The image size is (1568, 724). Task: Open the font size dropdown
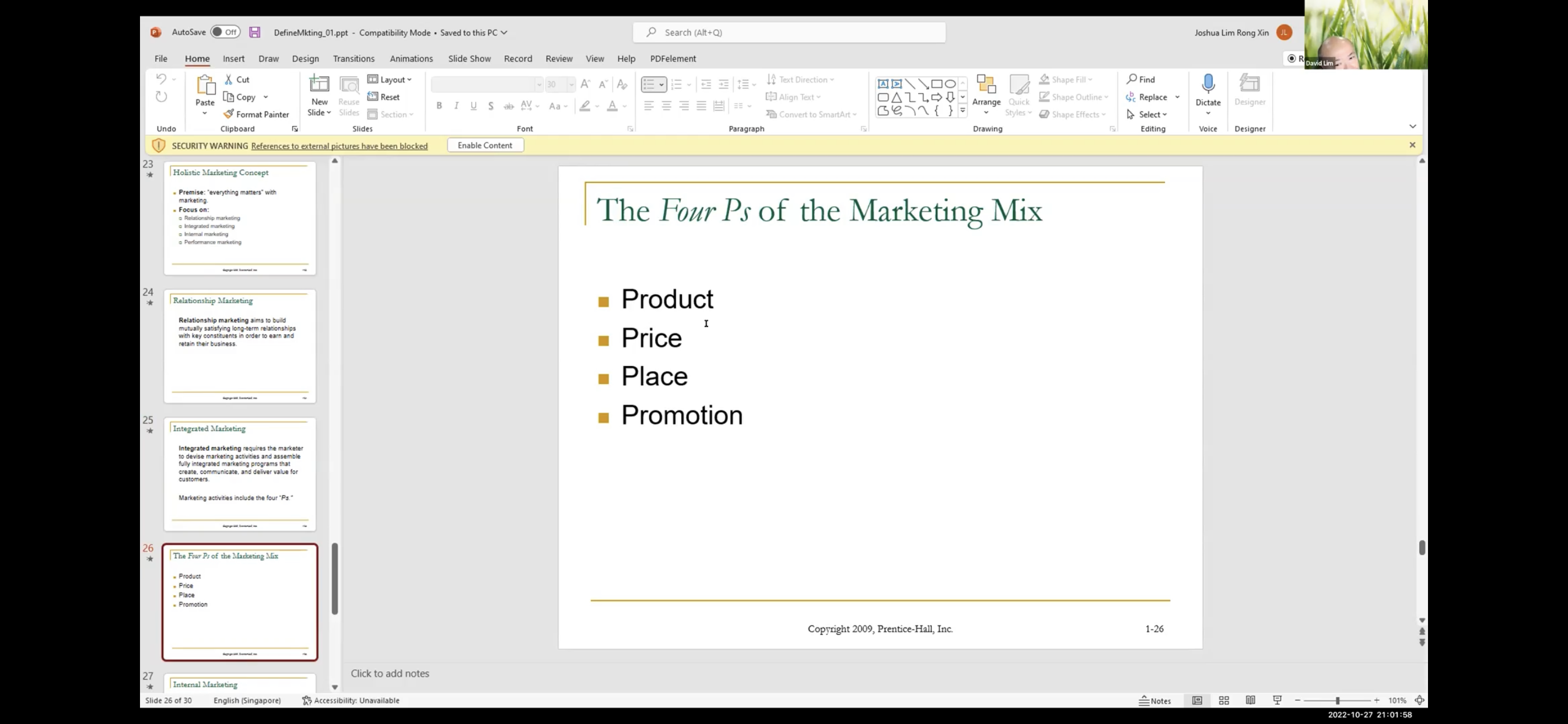(571, 84)
